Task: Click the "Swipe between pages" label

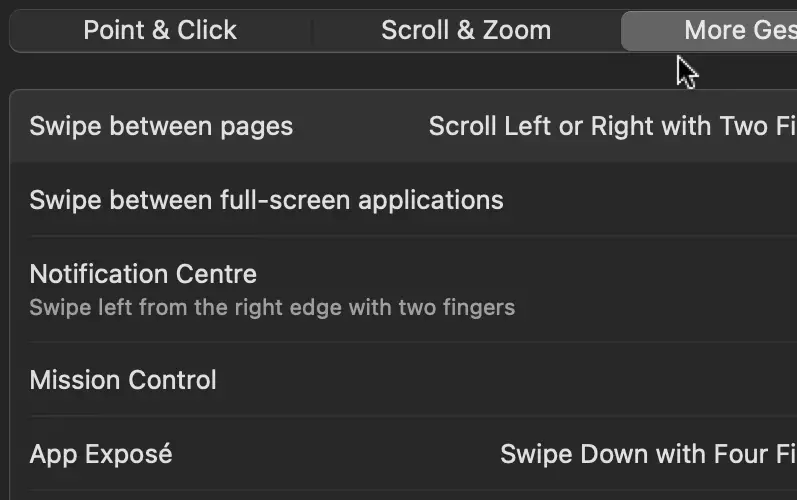Action: 161,126
